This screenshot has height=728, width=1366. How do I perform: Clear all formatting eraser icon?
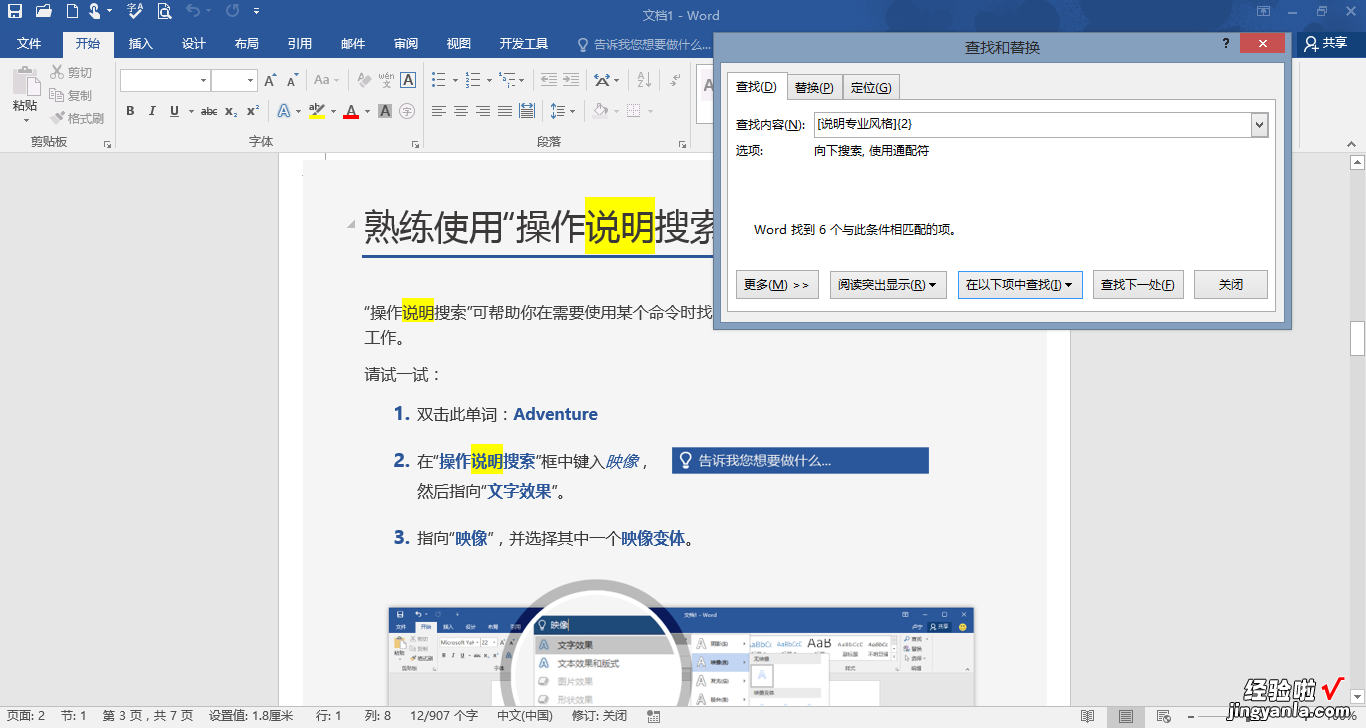(365, 80)
